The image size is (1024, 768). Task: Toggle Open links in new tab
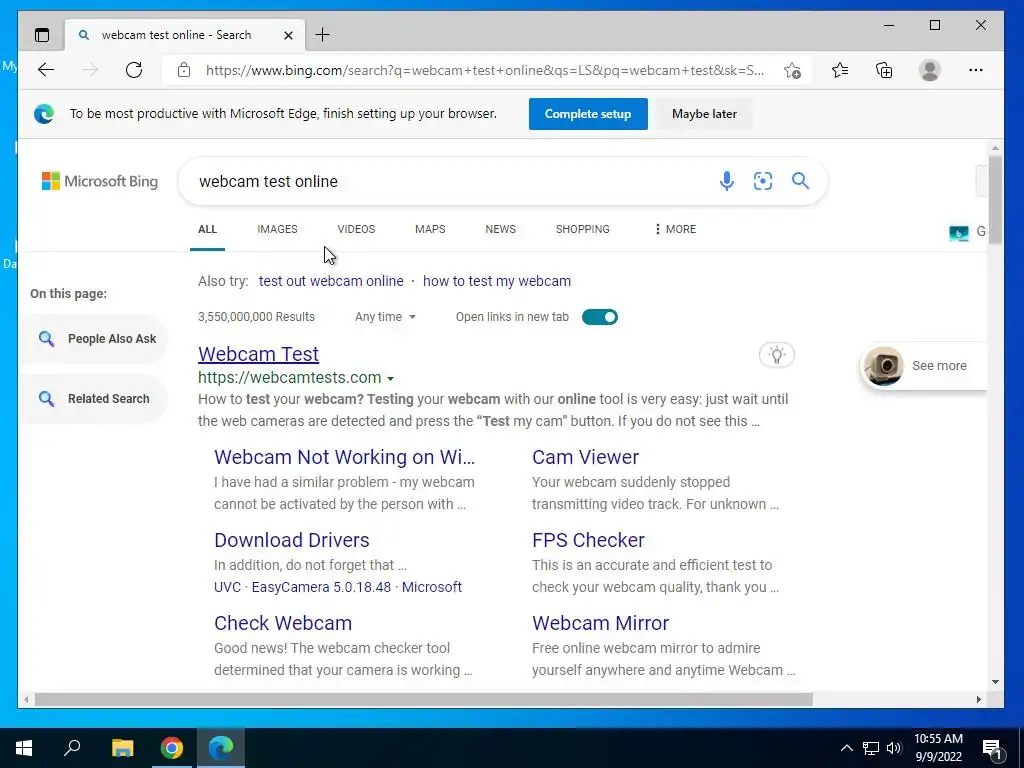600,317
